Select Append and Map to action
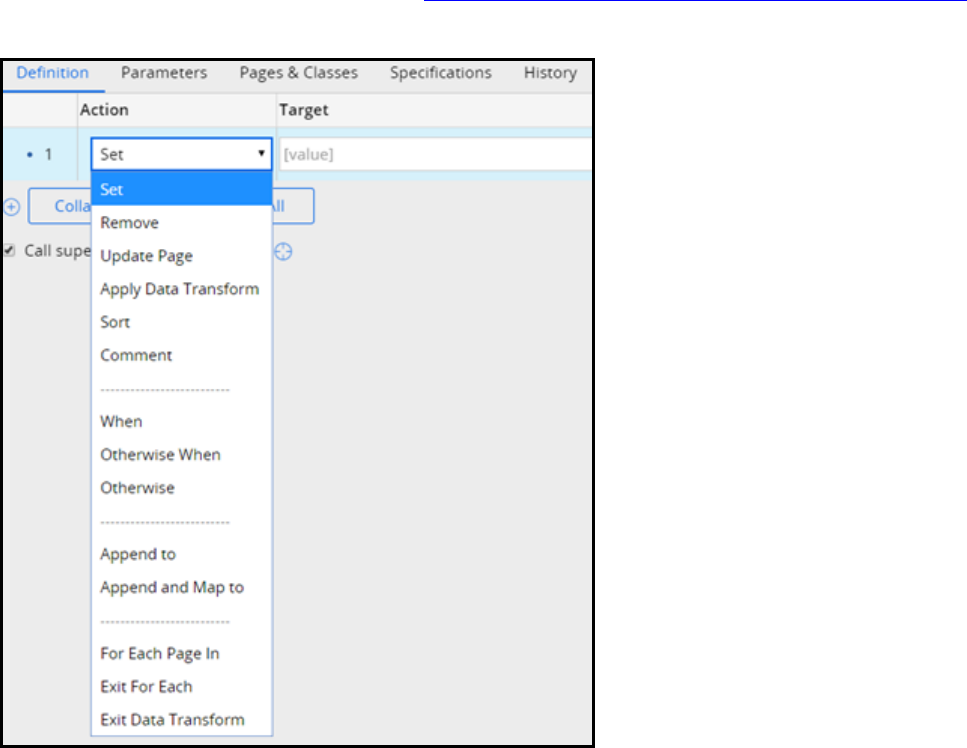Screen dimensions: 967x748 (x=181, y=587)
